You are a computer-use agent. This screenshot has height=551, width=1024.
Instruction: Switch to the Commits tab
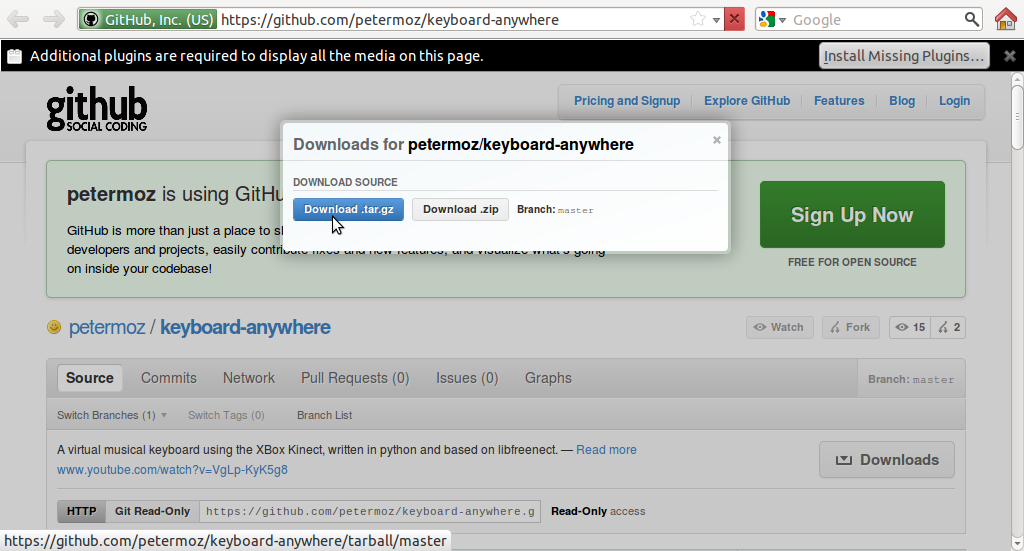[168, 378]
